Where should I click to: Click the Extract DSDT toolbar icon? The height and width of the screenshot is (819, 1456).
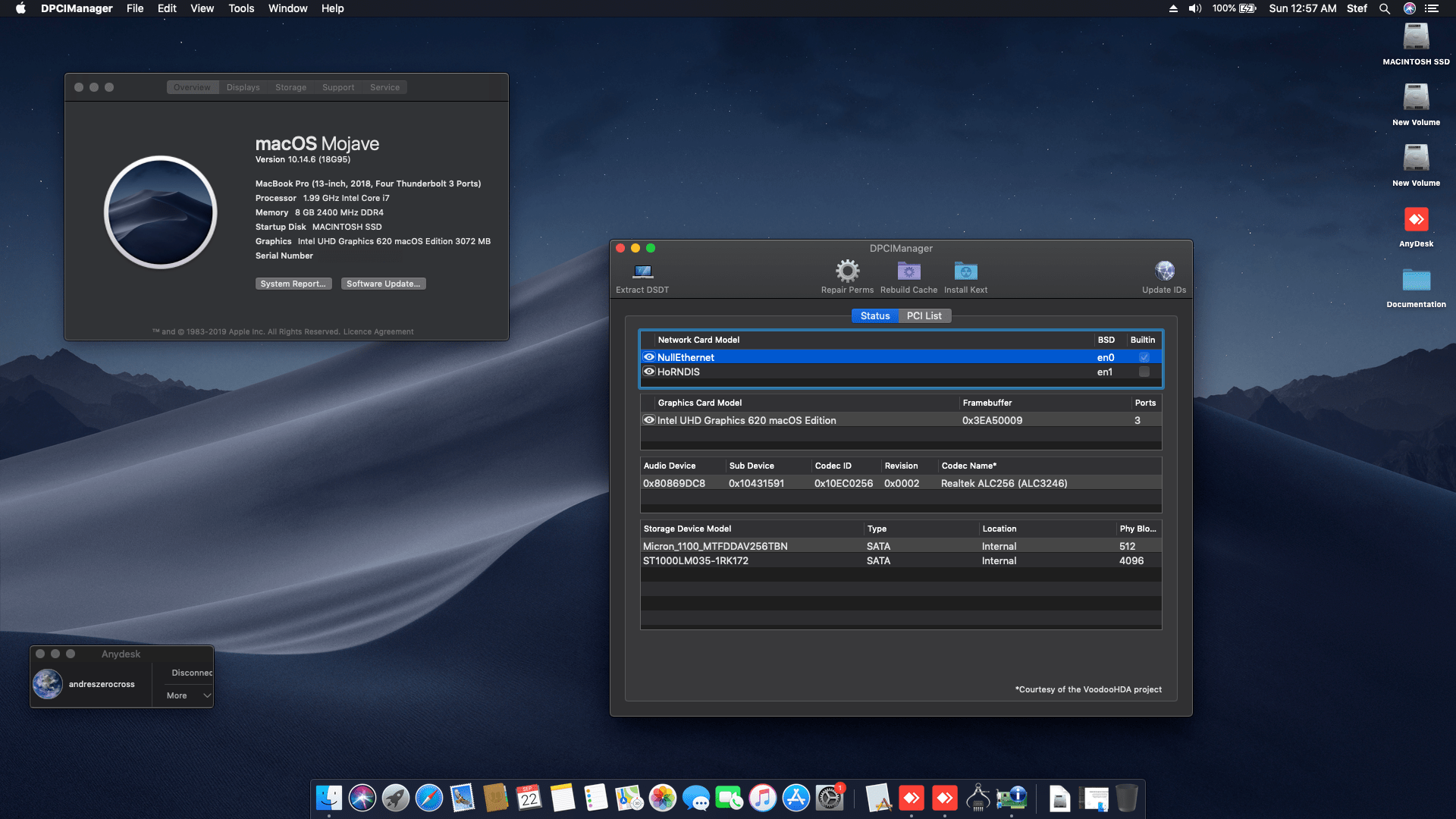642,271
